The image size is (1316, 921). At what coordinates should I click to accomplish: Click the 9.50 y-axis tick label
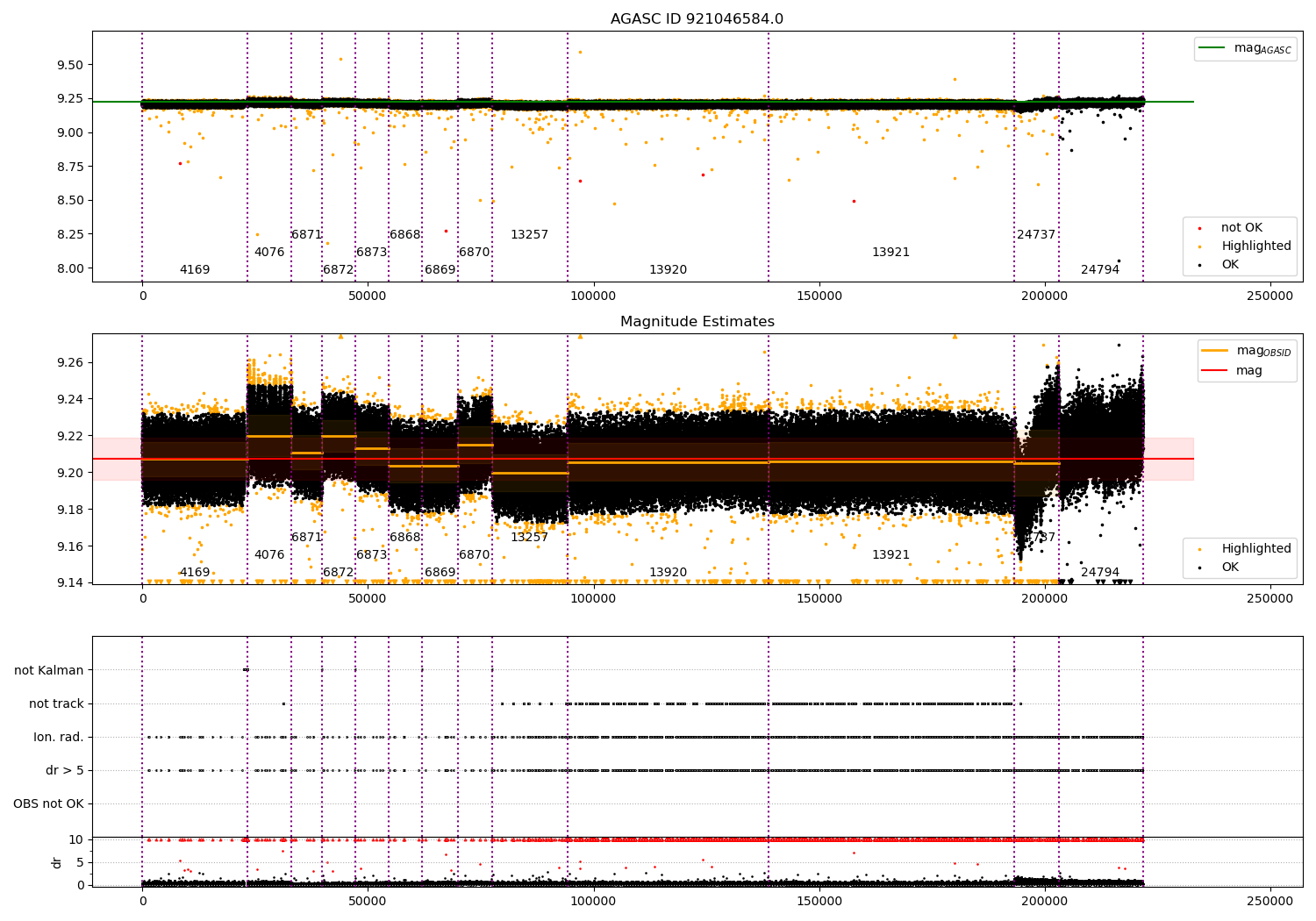[69, 65]
